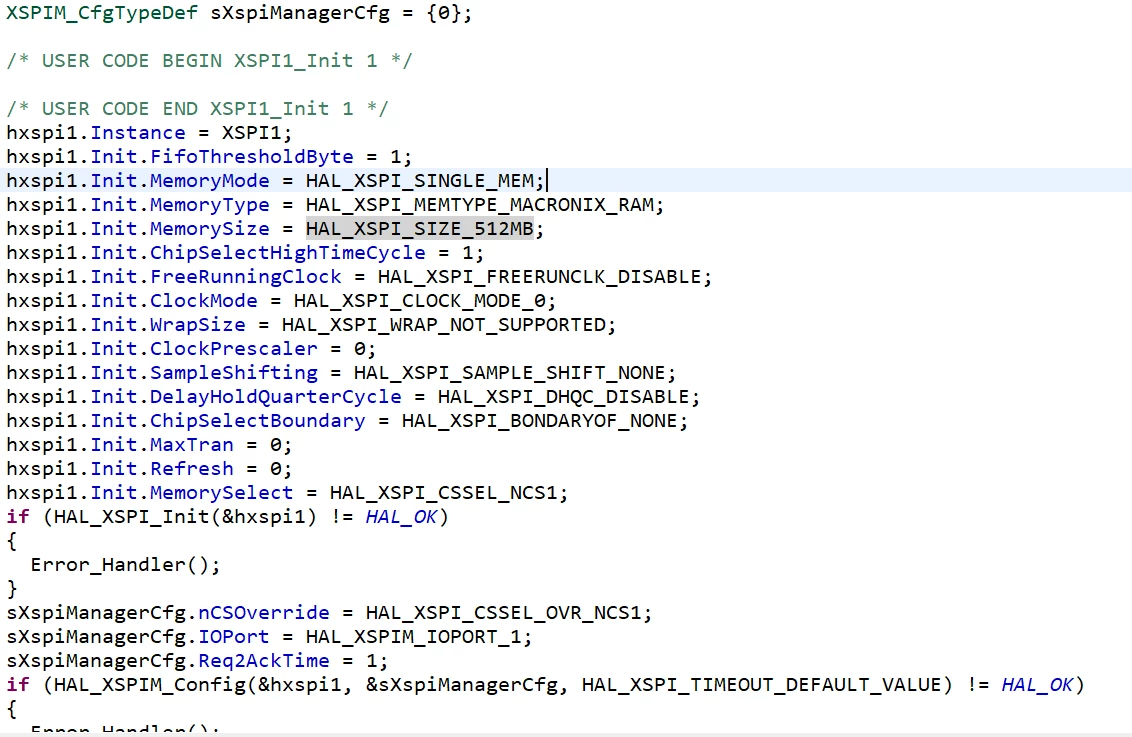This screenshot has width=1132, height=737.
Task: Click HAL_XSPI_WRAP_NOT_SUPPORTED constant
Action: (443, 325)
